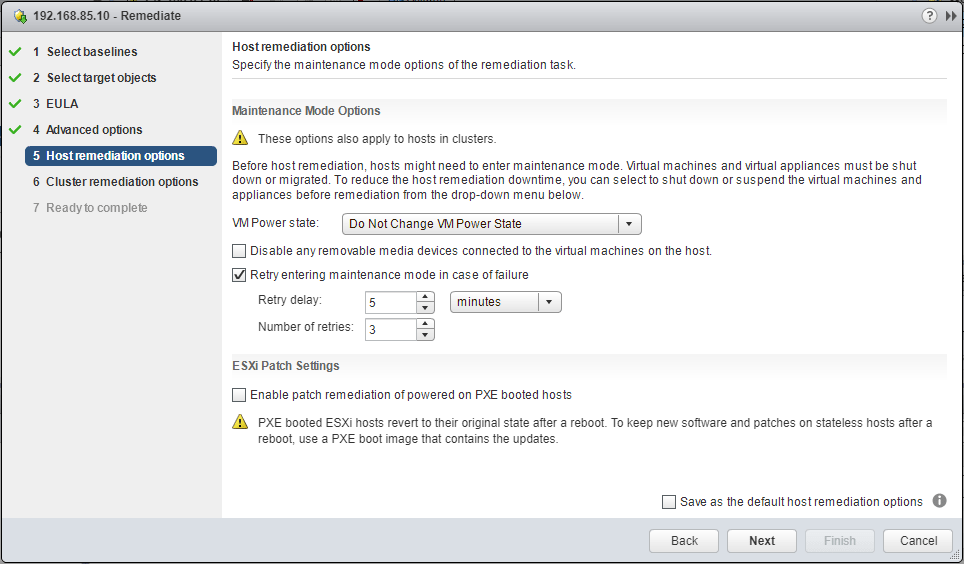964x564 pixels.
Task: Click green checkmark beside EULA
Action: 15,103
